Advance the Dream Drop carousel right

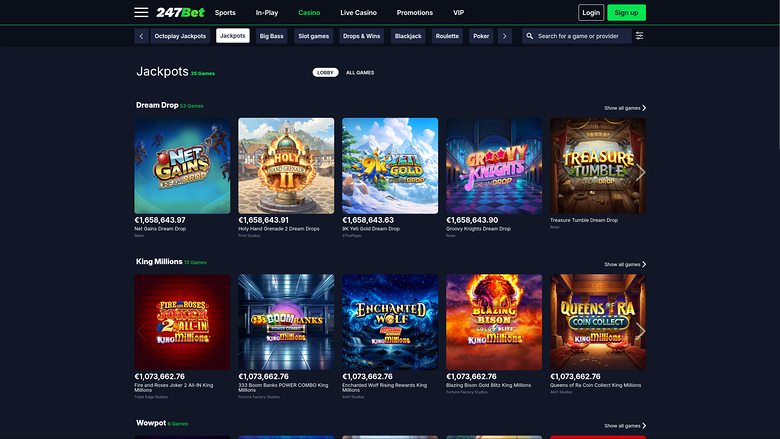coord(640,173)
